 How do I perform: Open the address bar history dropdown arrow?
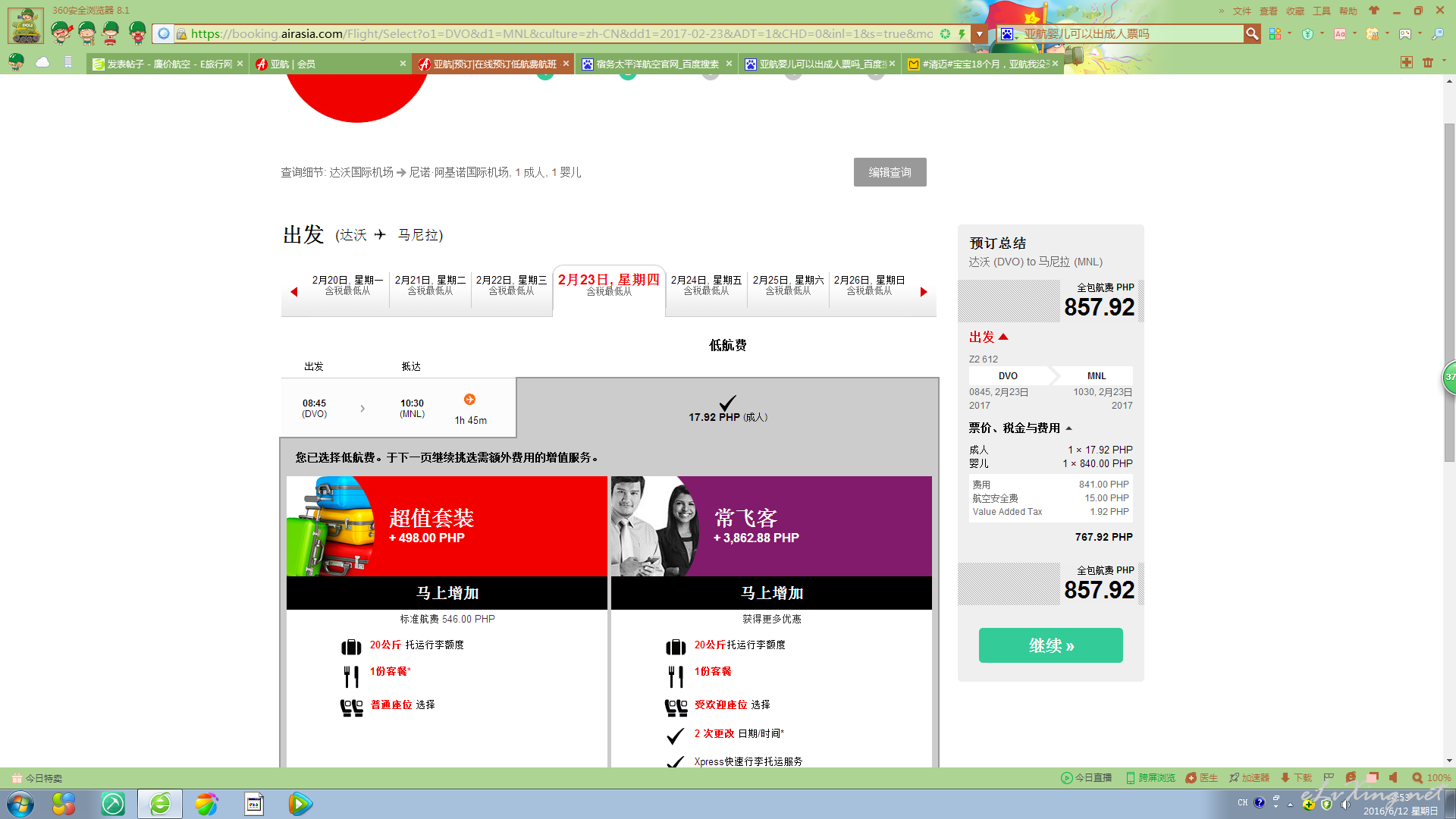point(979,33)
